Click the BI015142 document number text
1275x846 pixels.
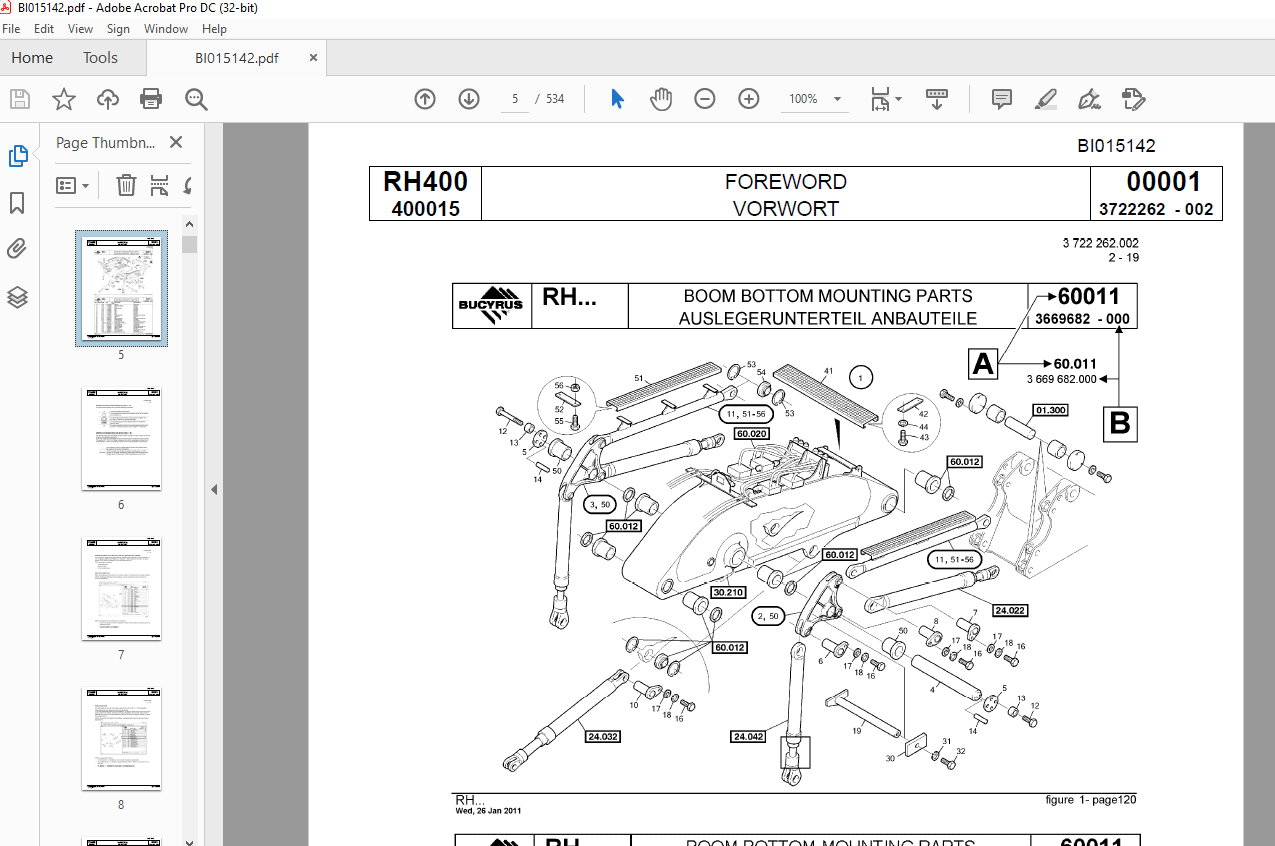click(x=1116, y=146)
